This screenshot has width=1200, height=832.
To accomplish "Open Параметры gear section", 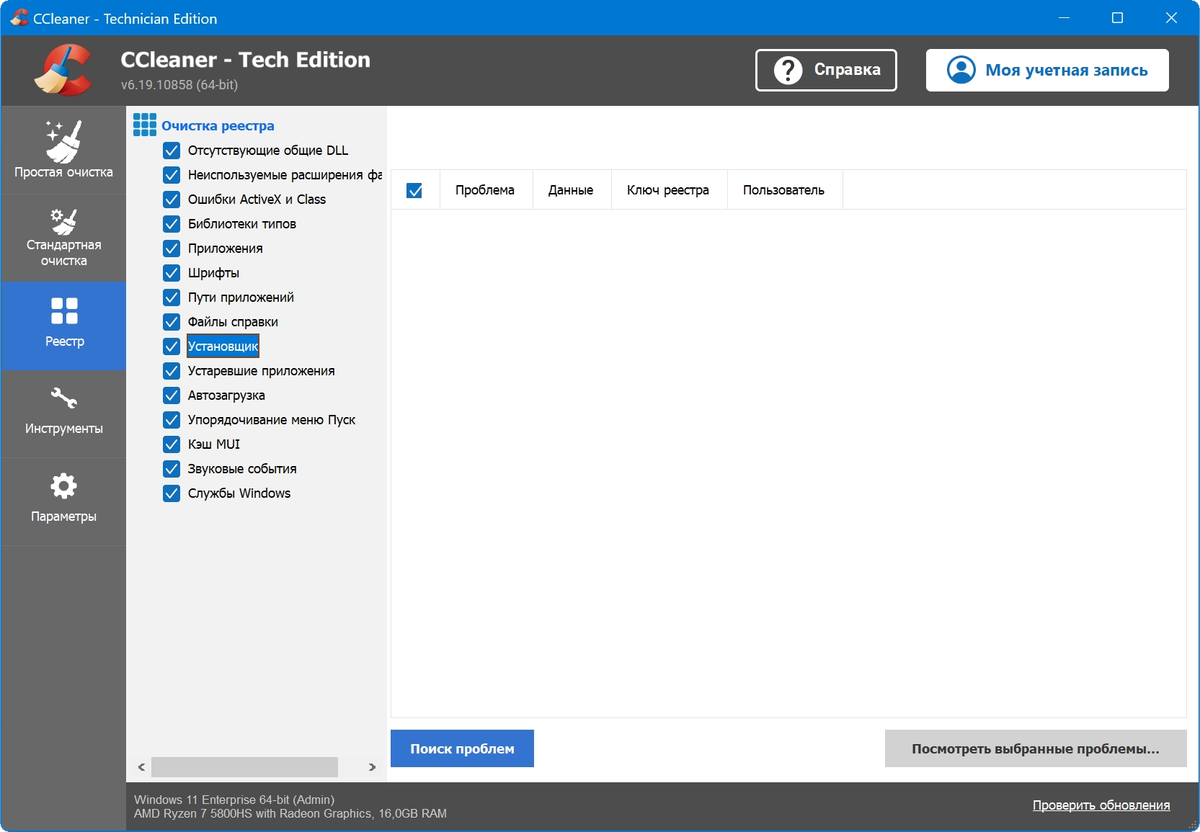I will pyautogui.click(x=64, y=502).
